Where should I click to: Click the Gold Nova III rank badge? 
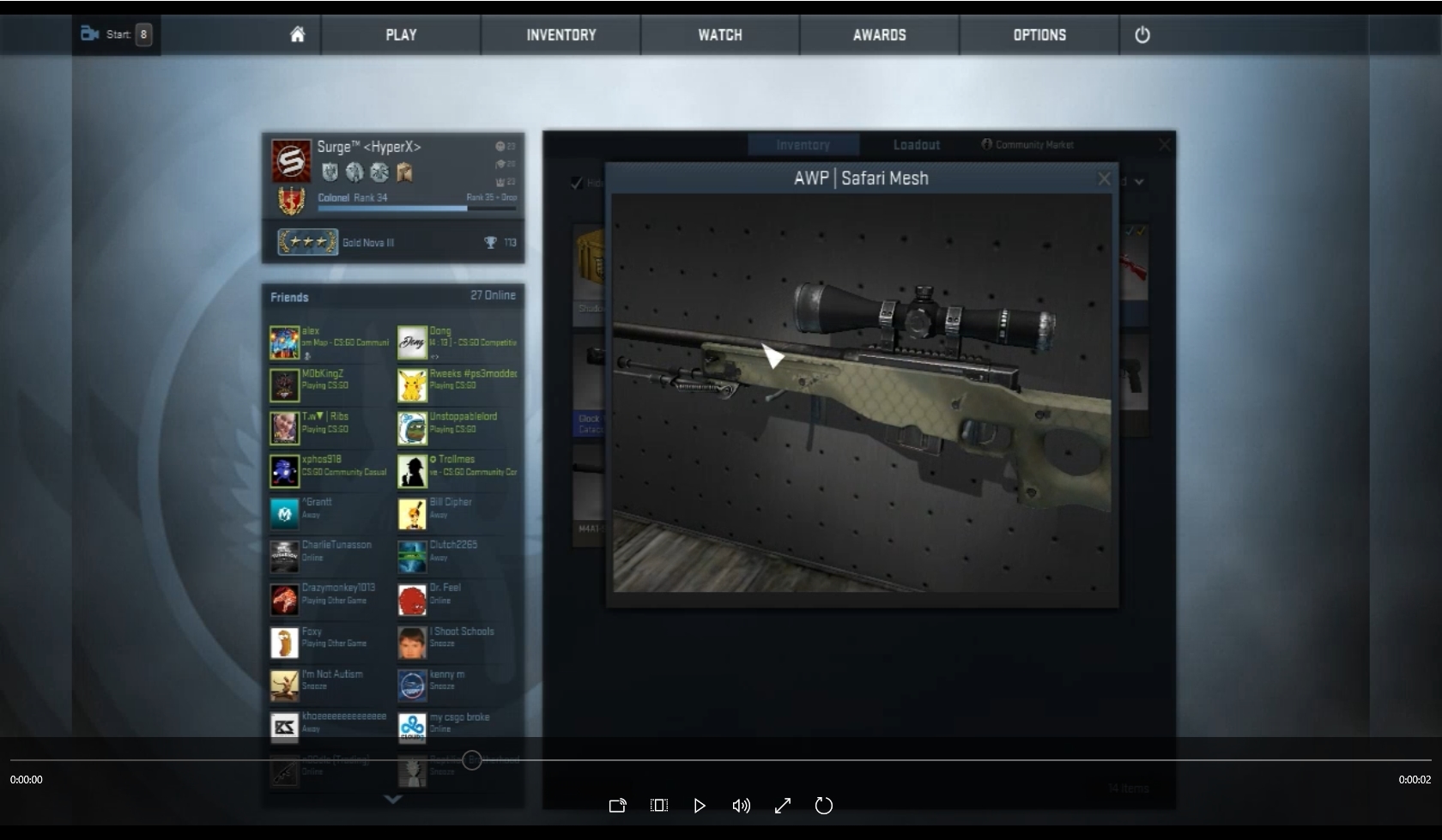tap(307, 242)
